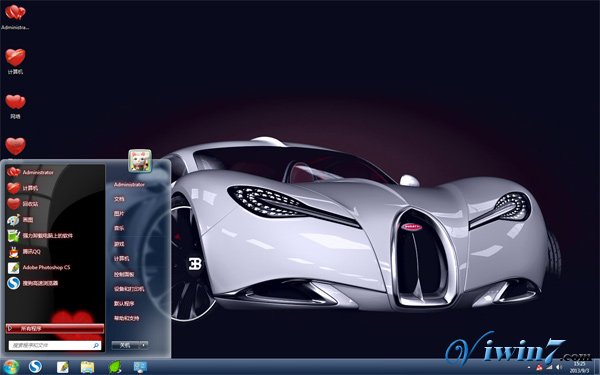
Task: Click the Show desktop strip at taskbar end
Action: [597, 367]
